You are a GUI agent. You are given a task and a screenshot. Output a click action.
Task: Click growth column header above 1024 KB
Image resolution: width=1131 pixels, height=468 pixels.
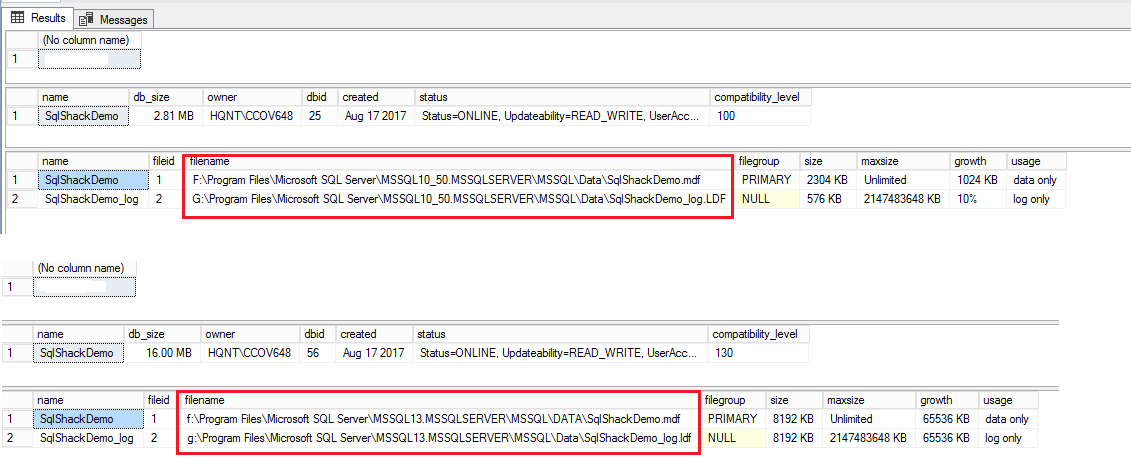(x=980, y=162)
